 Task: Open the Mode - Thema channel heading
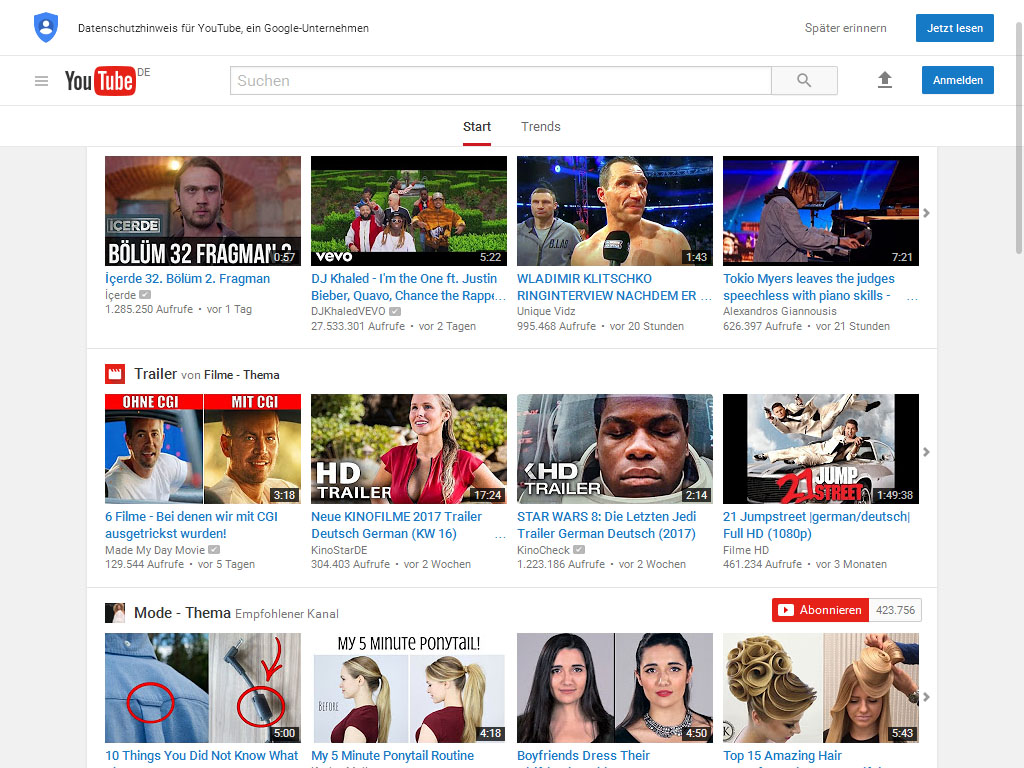(x=182, y=613)
